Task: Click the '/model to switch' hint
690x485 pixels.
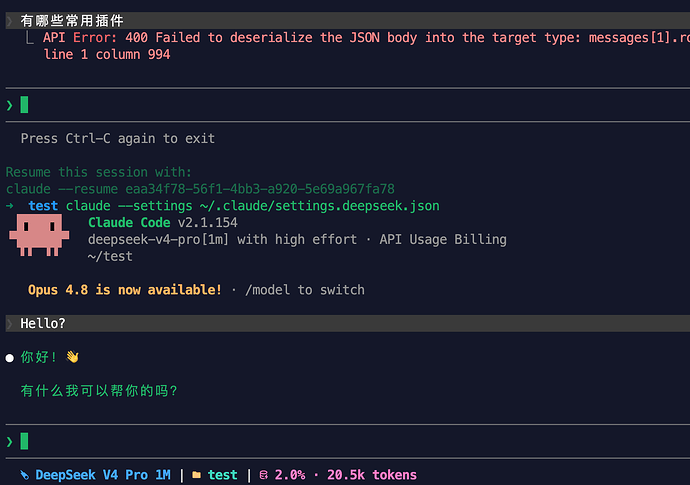Action: pyautogui.click(x=305, y=290)
